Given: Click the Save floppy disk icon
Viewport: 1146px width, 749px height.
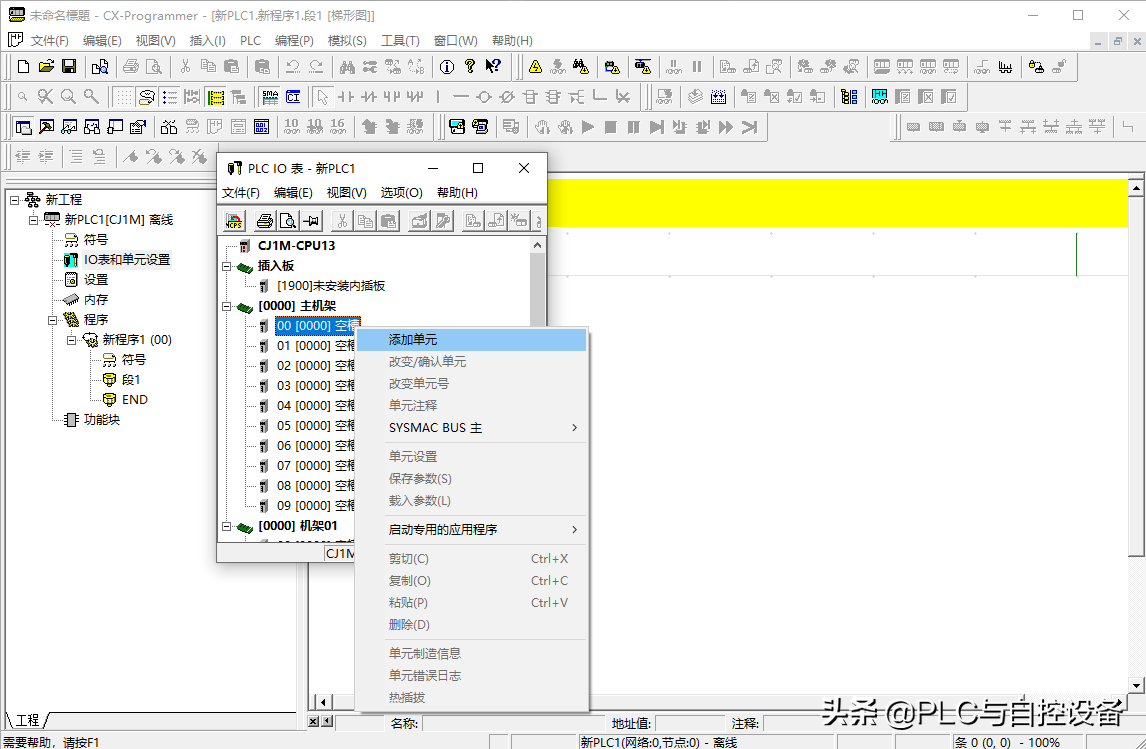Looking at the screenshot, I should (x=69, y=67).
